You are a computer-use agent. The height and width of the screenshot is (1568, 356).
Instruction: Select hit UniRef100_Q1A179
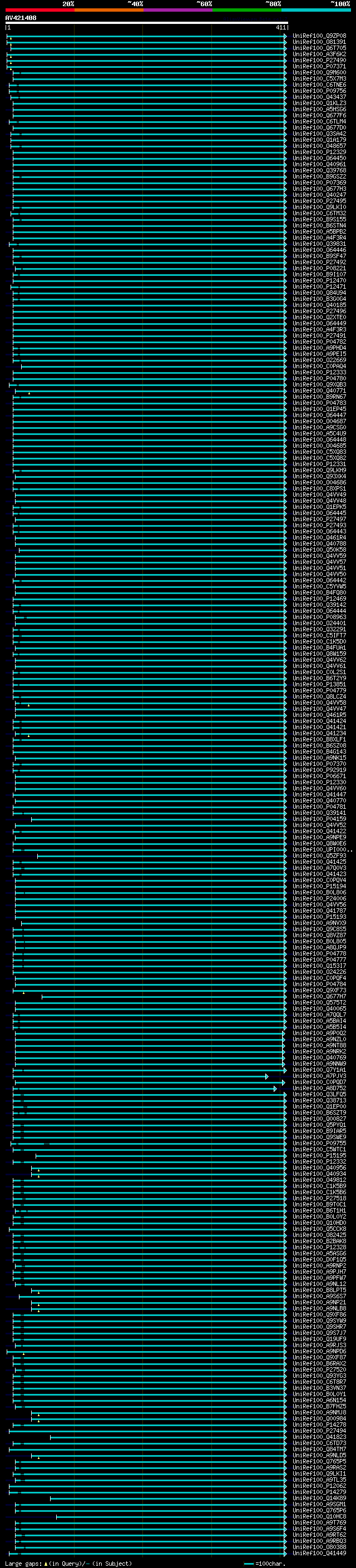click(x=319, y=140)
